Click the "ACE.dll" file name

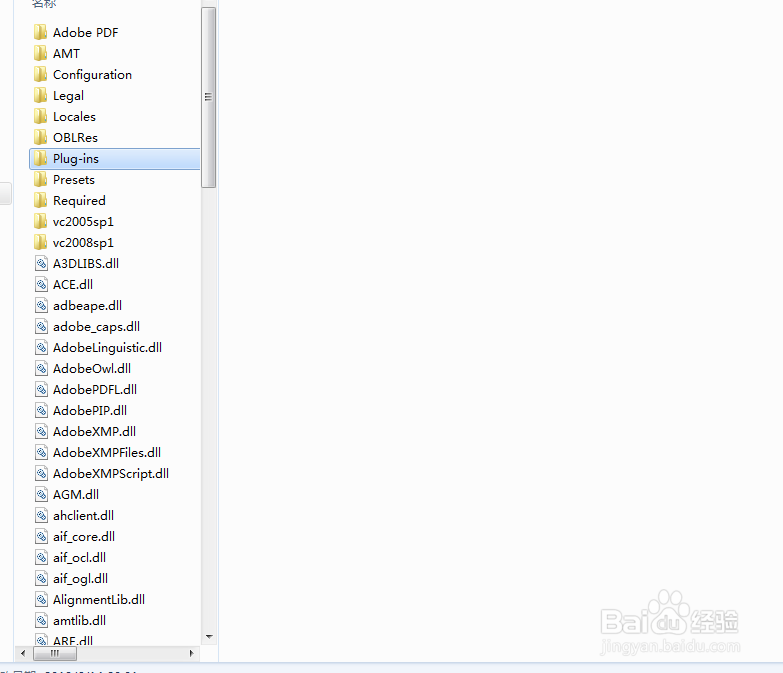click(x=73, y=285)
